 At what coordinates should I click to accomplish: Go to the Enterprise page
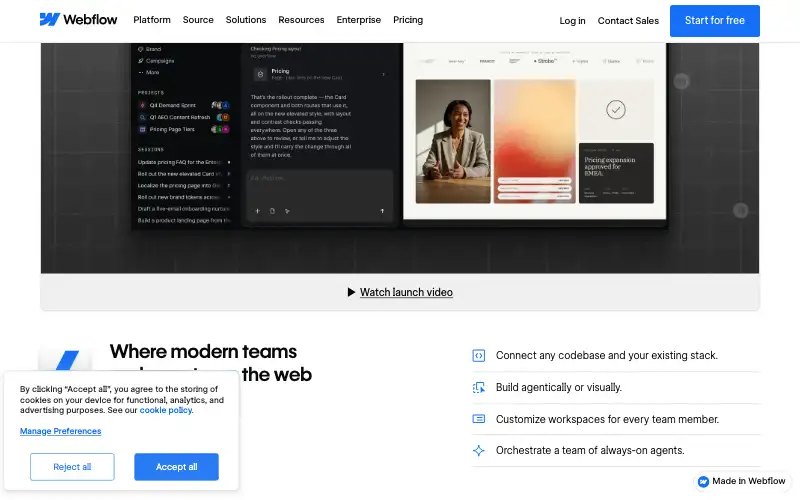point(359,20)
